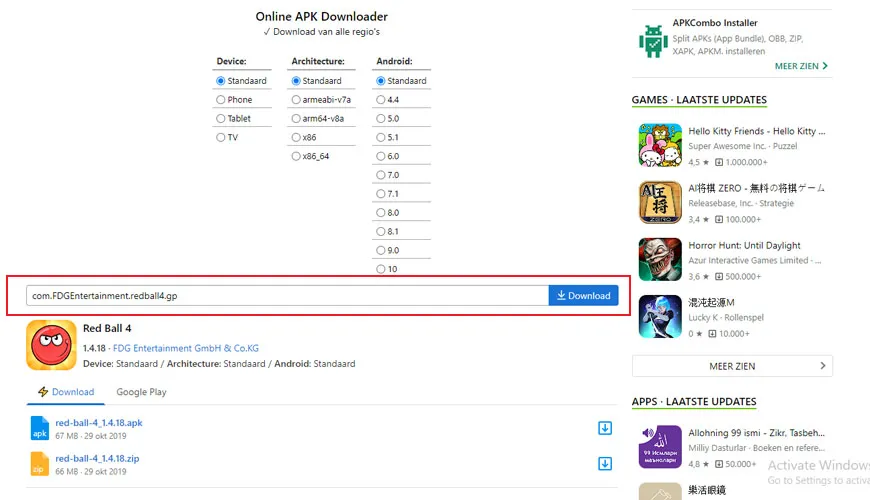Open the Horror Hunt: Until Daylight title
The image size is (870, 500).
(x=744, y=245)
